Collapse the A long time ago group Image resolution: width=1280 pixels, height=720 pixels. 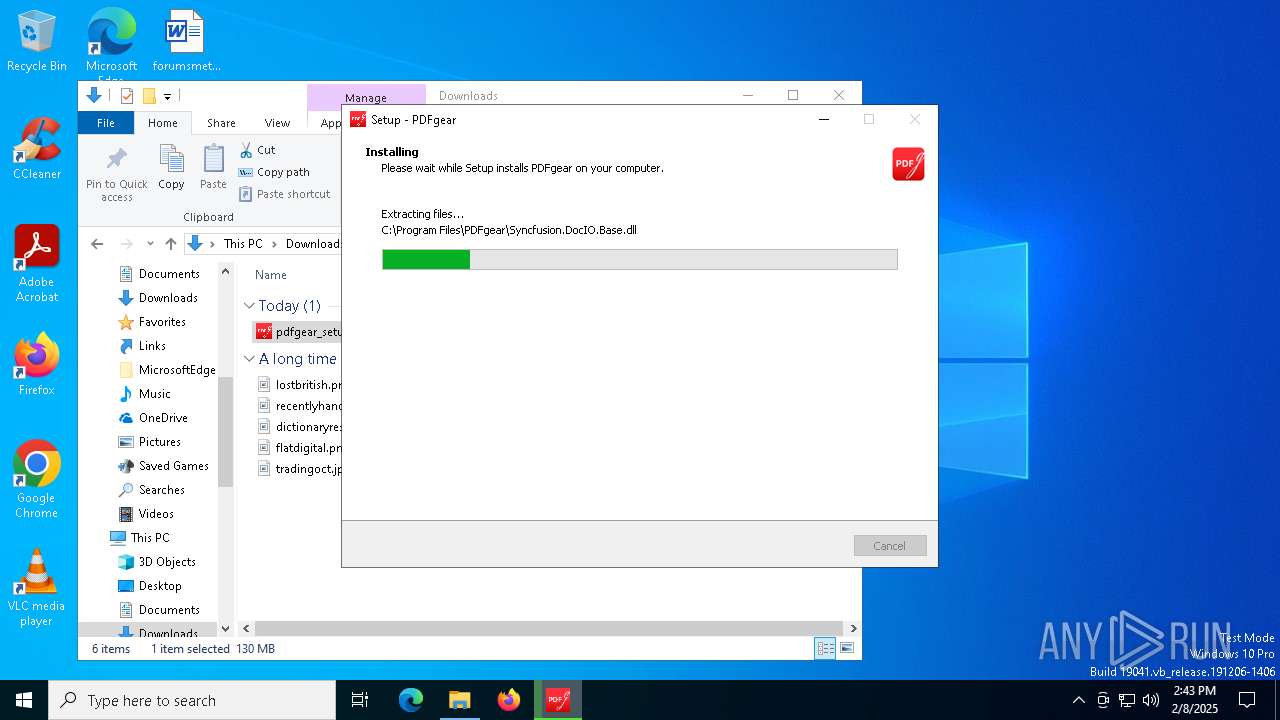[249, 359]
